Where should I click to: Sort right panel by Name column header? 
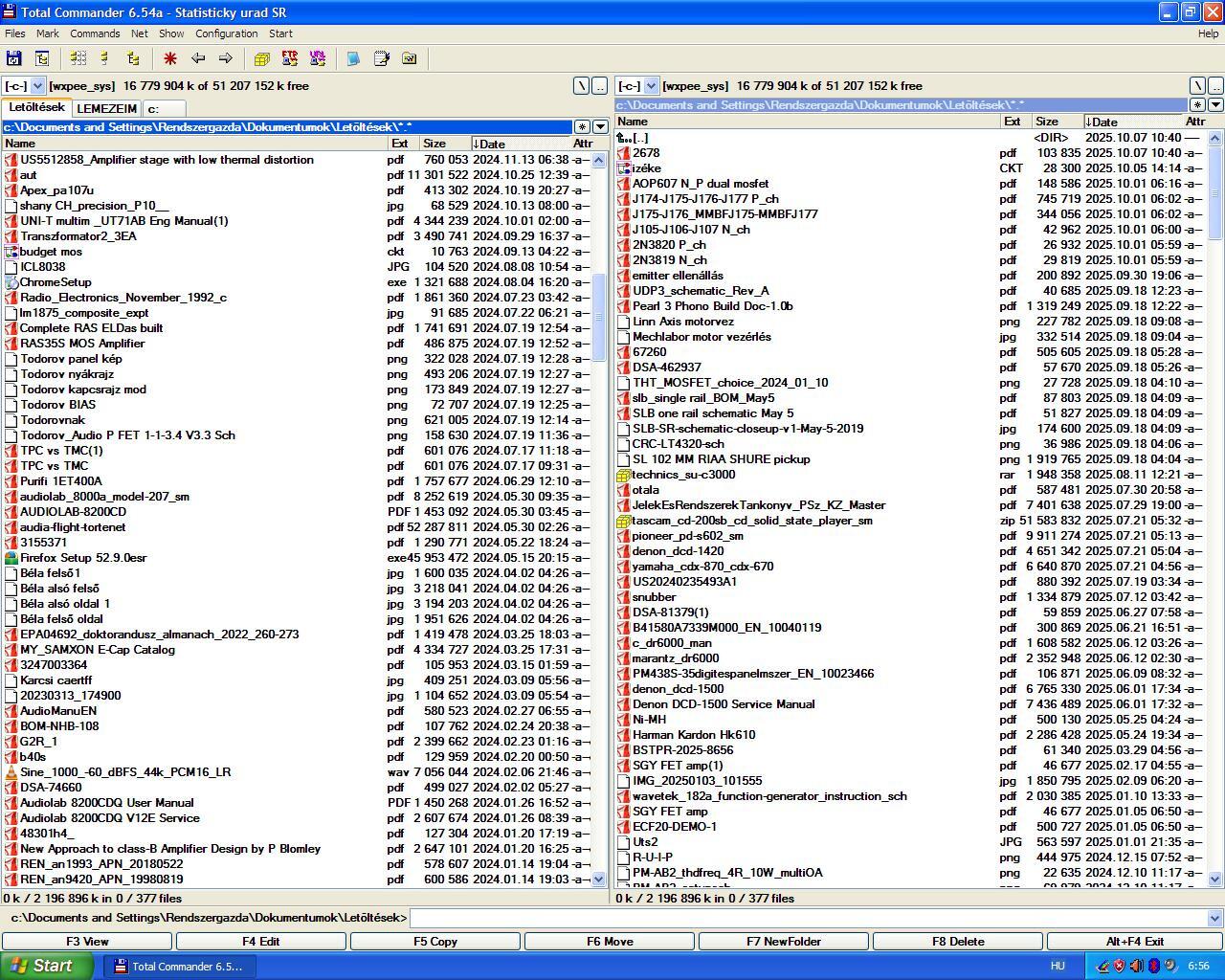click(x=808, y=122)
